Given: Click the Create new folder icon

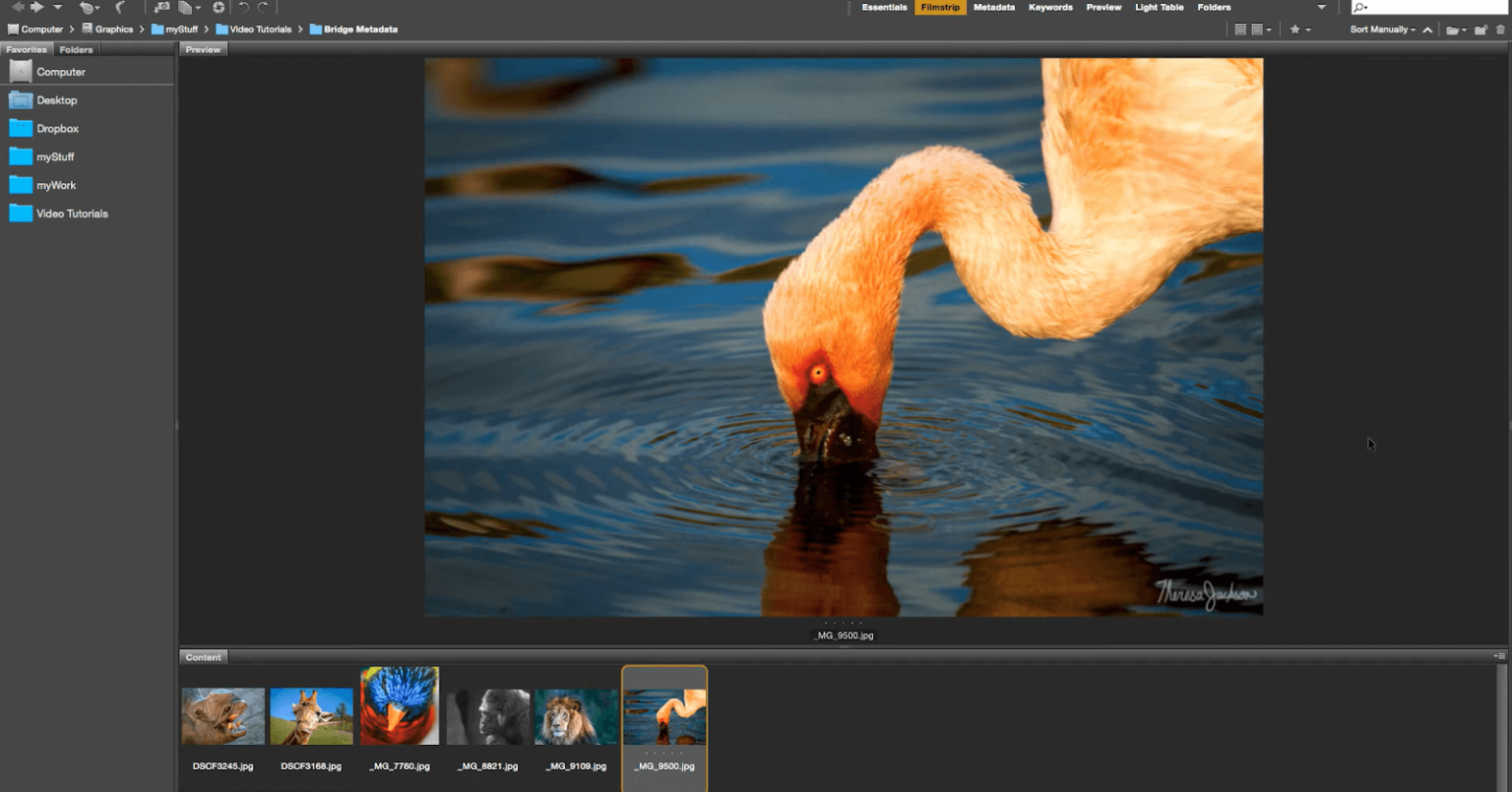Looking at the screenshot, I should pos(1480,30).
